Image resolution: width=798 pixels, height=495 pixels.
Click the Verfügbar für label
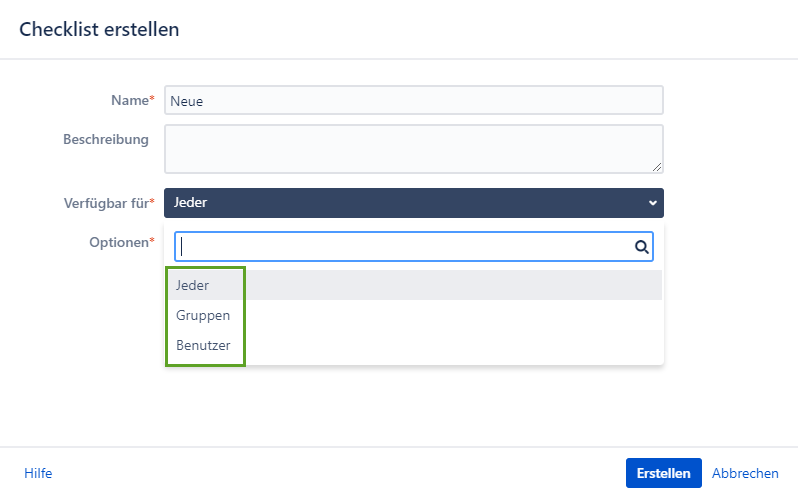pyautogui.click(x=106, y=203)
